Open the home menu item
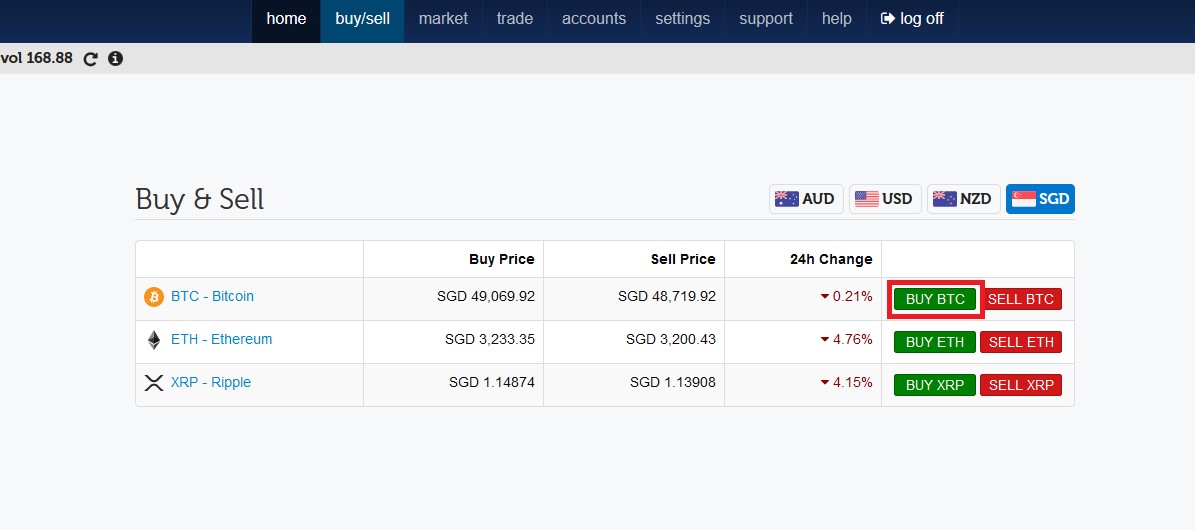The height and width of the screenshot is (530, 1195). [287, 19]
